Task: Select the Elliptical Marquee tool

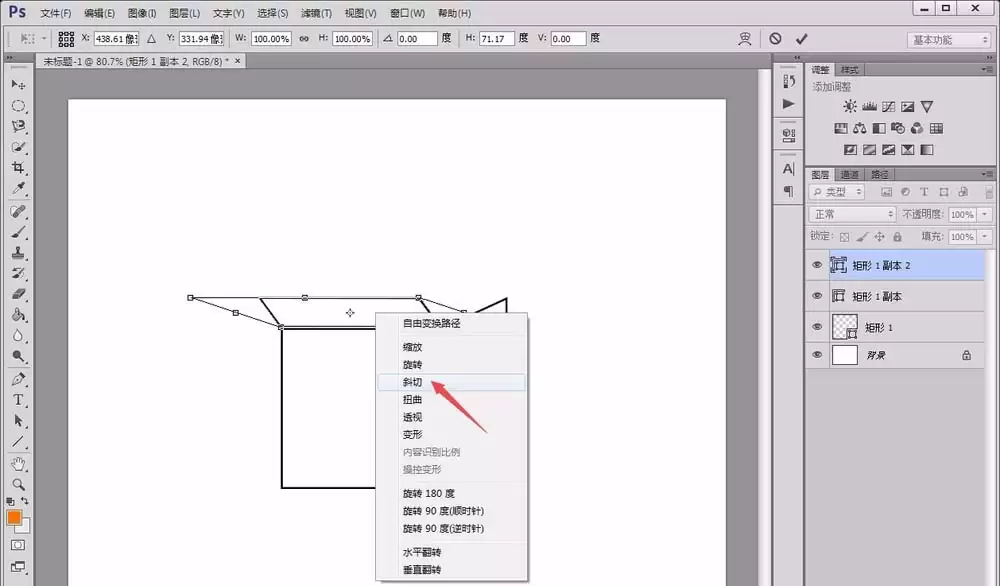Action: pyautogui.click(x=18, y=106)
